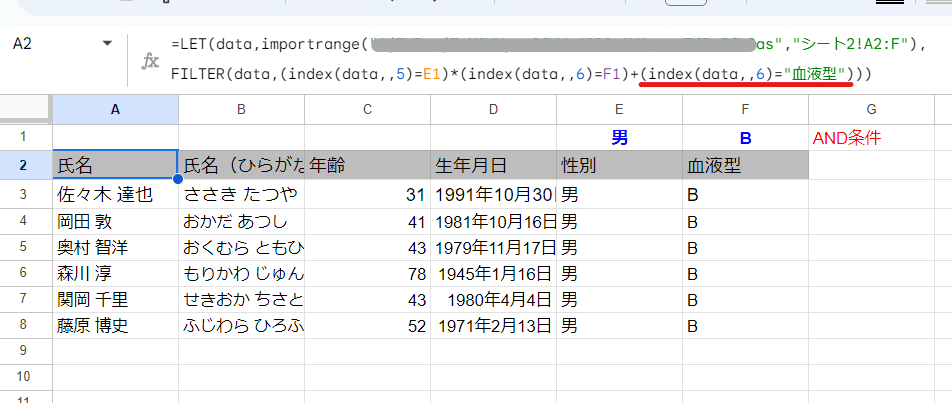Click cell 1979年11月17日

493,248
